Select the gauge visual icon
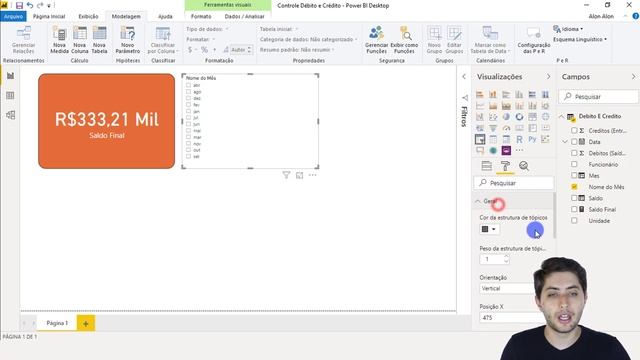 pos(506,128)
